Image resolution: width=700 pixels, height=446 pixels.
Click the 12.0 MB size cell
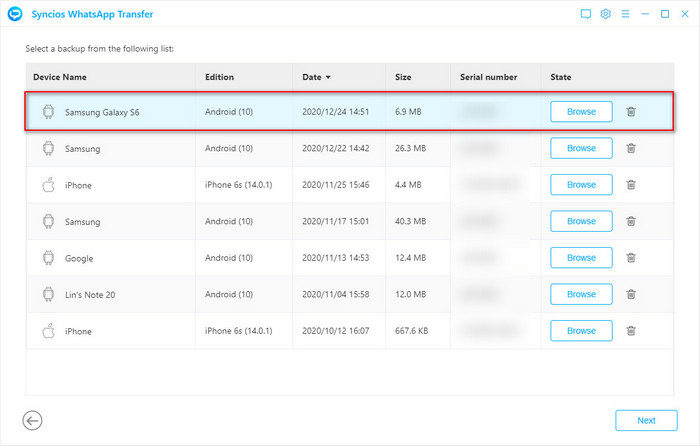pos(410,295)
